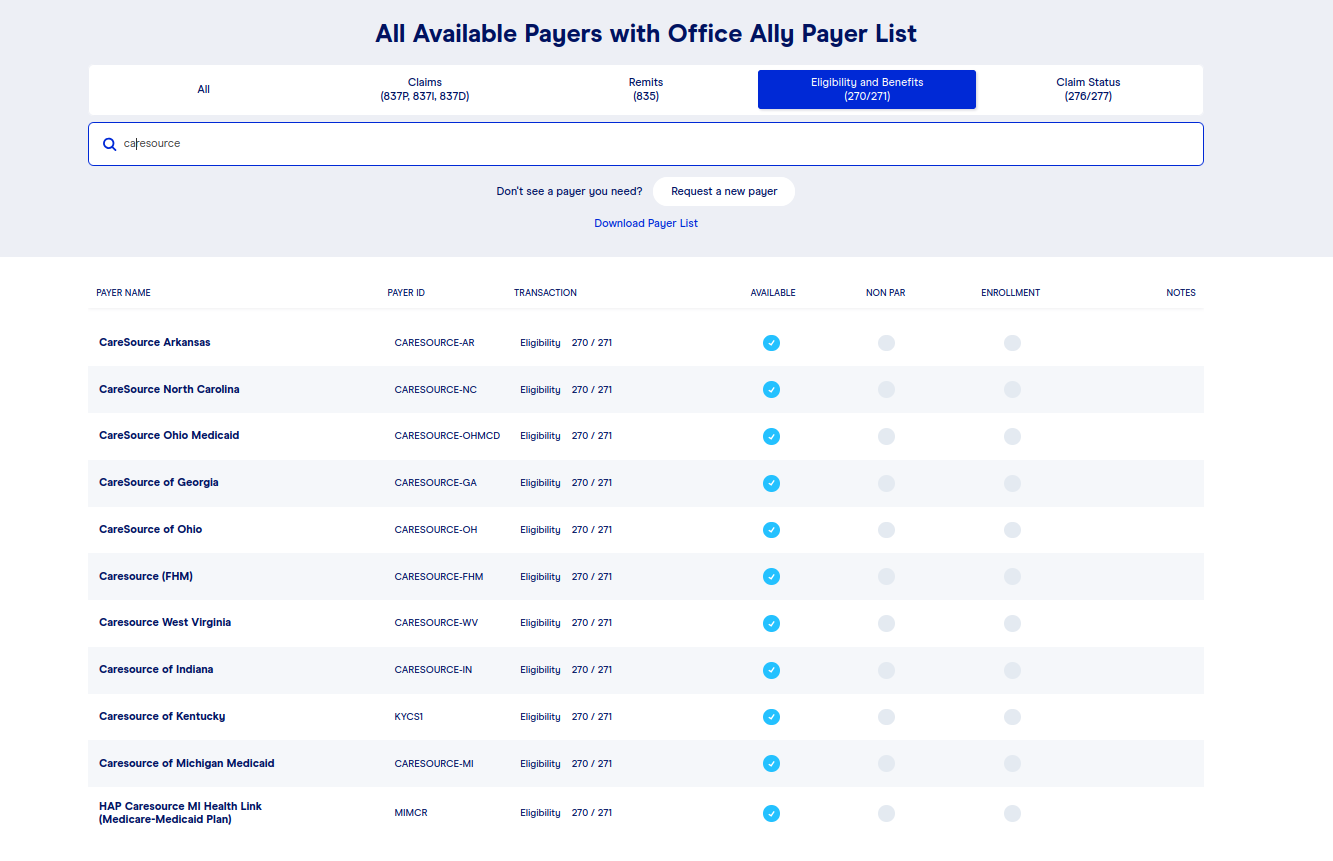Click Enrollment indicator for Caresource of Michigan Medicaid
The width and height of the screenshot is (1333, 861).
click(1012, 764)
